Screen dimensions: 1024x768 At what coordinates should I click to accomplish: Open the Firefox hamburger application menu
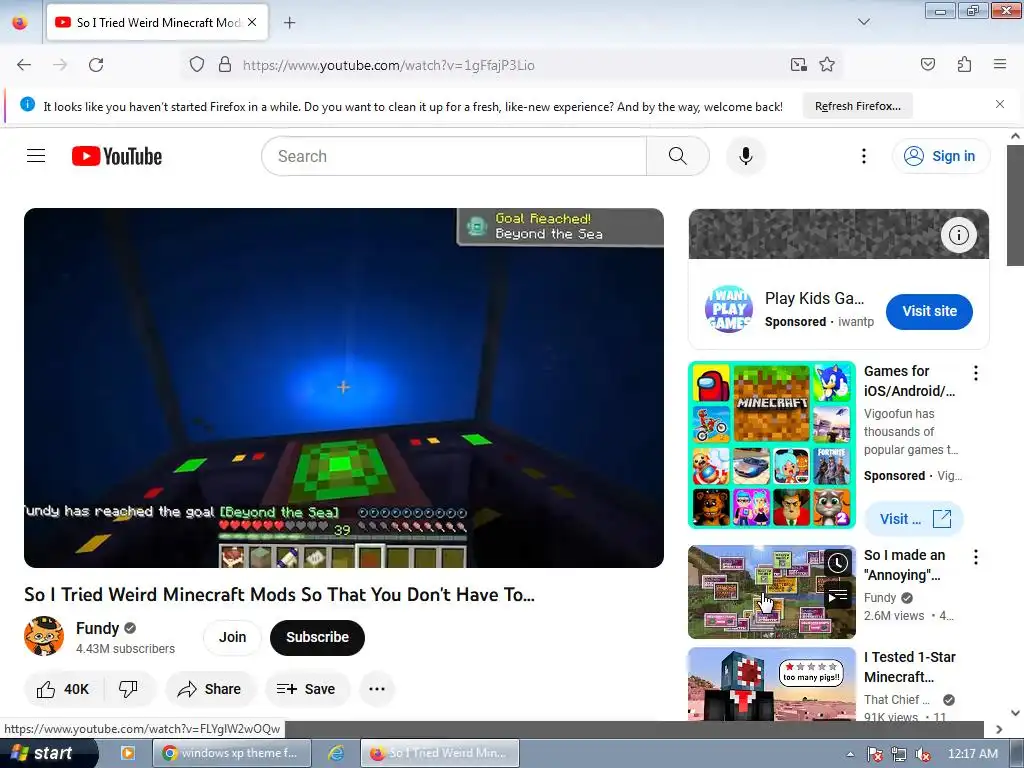(x=999, y=65)
